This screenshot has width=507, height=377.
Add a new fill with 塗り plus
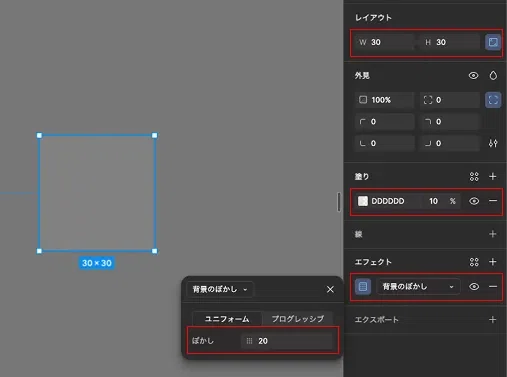[493, 176]
